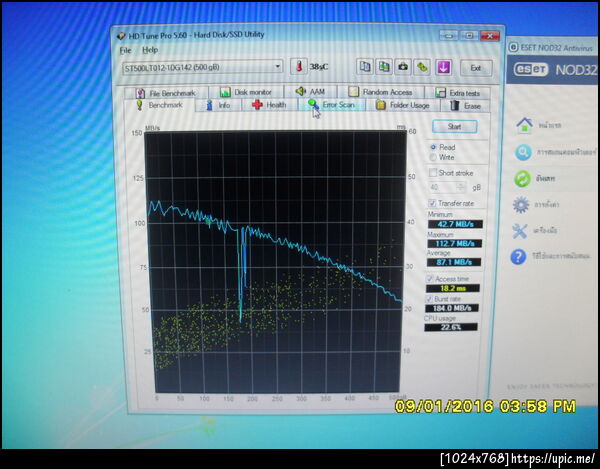Open the File menu
This screenshot has height=469, width=600.
pyautogui.click(x=125, y=50)
